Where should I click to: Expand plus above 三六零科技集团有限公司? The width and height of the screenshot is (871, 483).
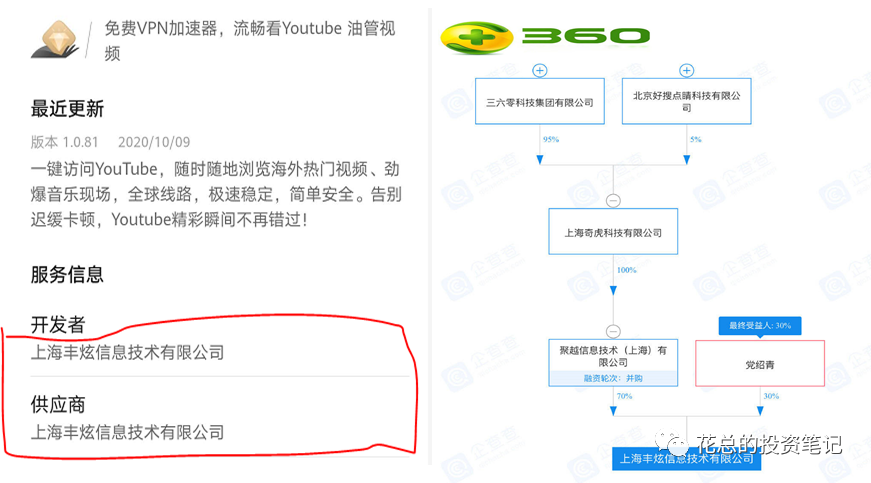pyautogui.click(x=539, y=71)
